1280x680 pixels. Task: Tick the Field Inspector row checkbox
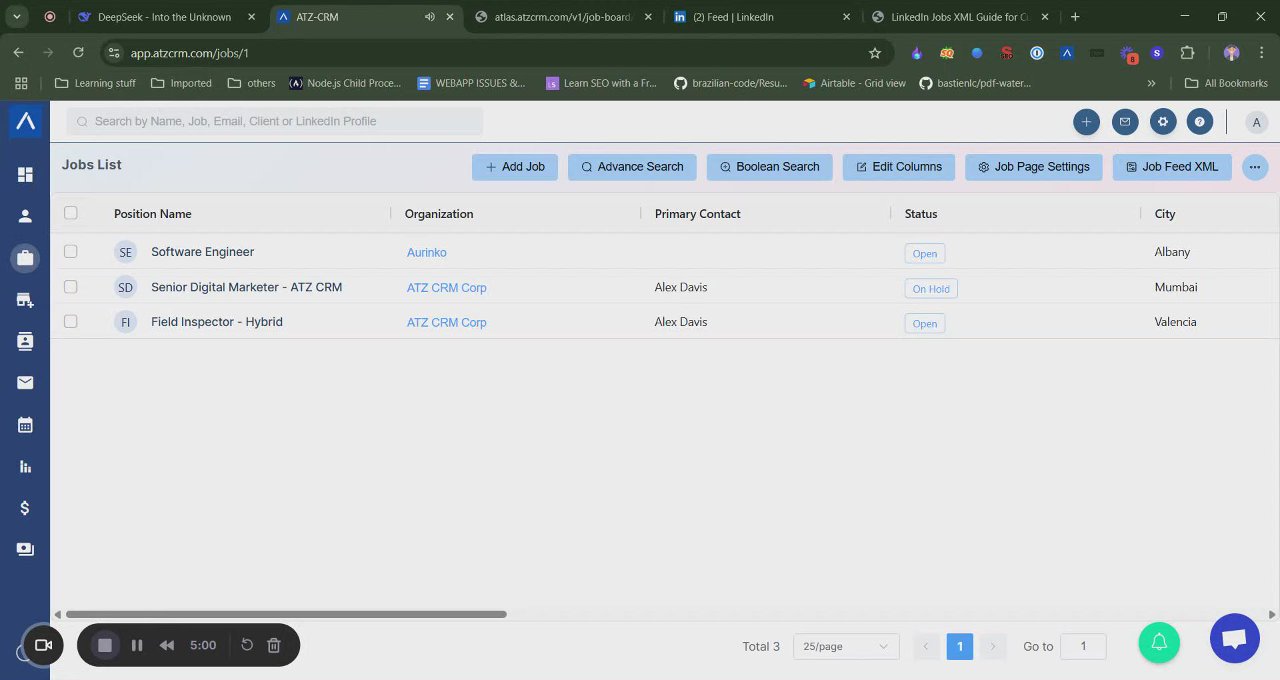70,321
